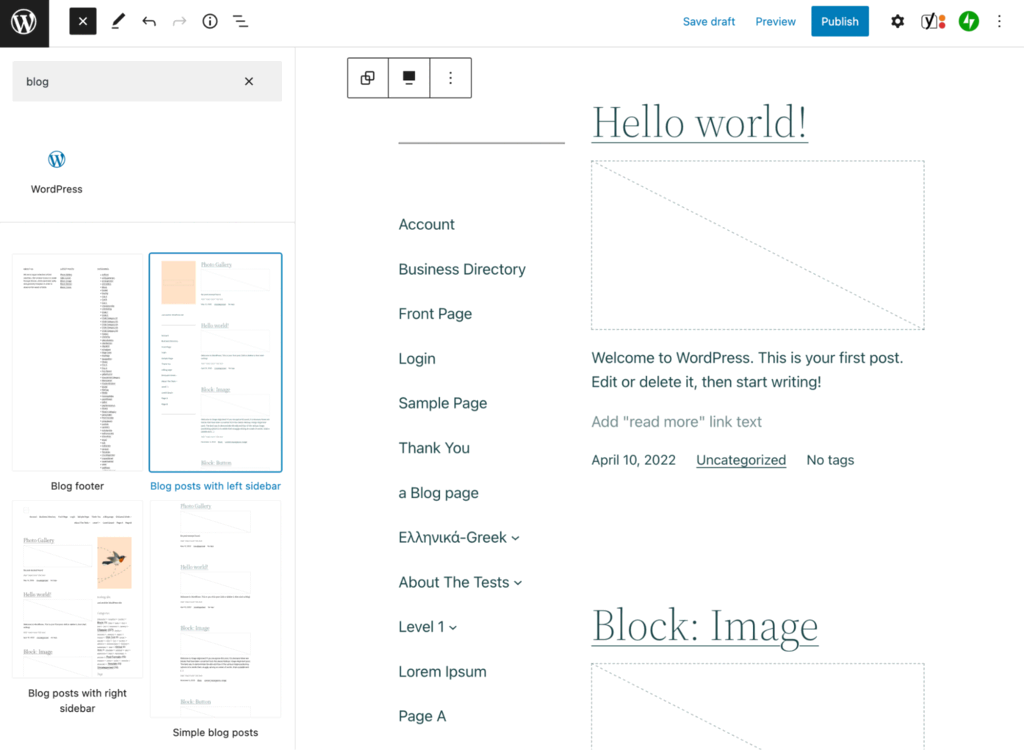Undo the last change
The image size is (1024, 750).
tap(149, 22)
